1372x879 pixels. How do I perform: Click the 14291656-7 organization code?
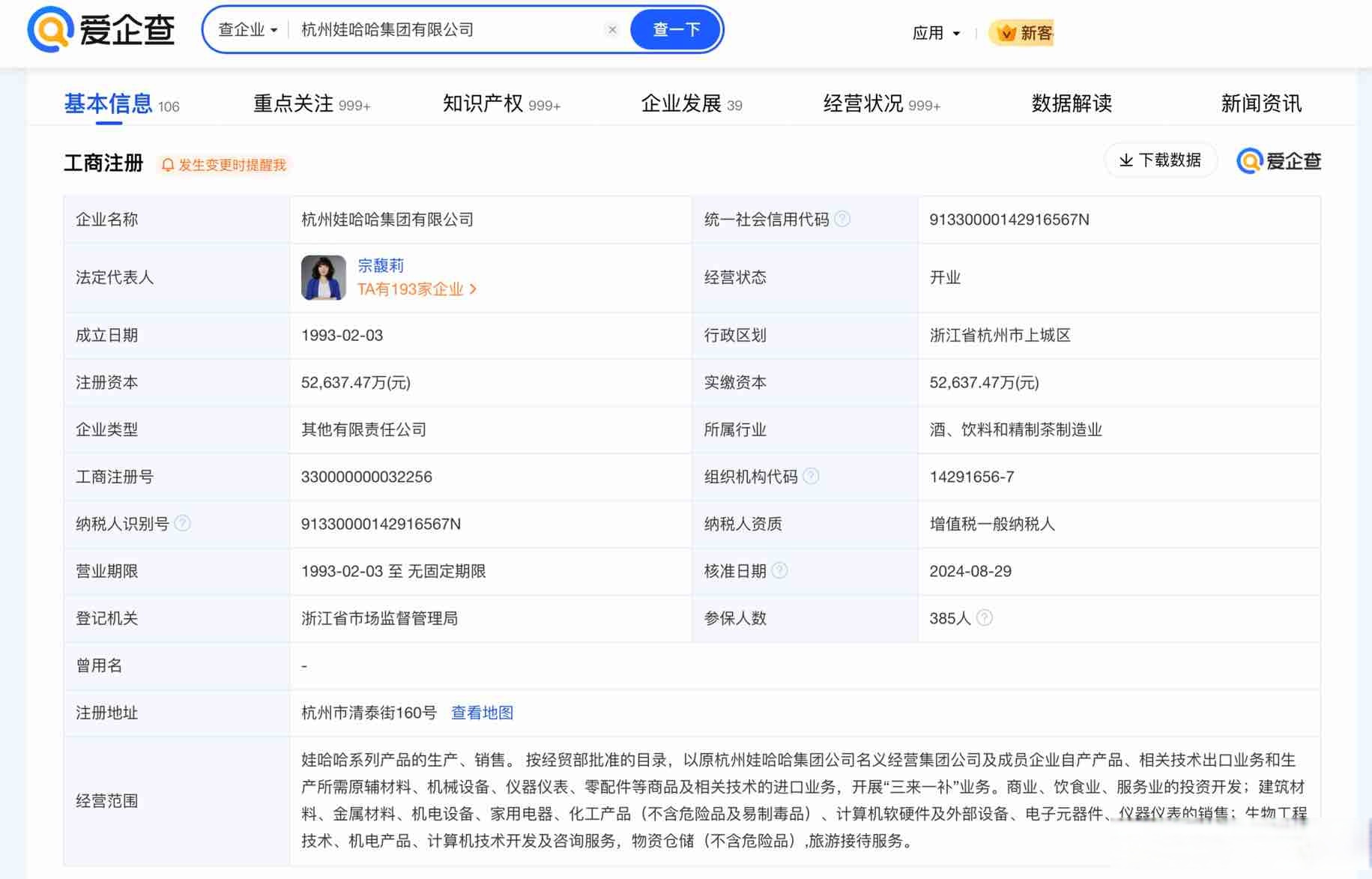(972, 477)
